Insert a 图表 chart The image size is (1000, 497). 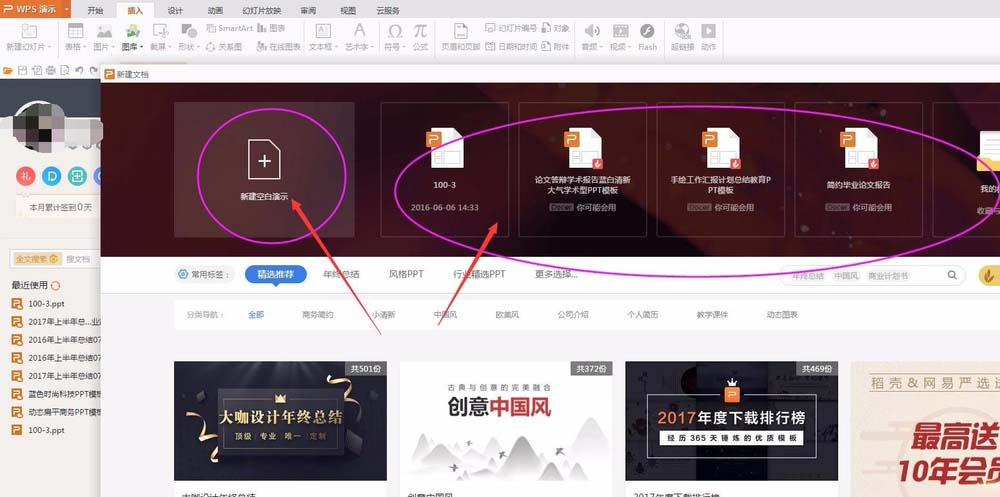(271, 28)
